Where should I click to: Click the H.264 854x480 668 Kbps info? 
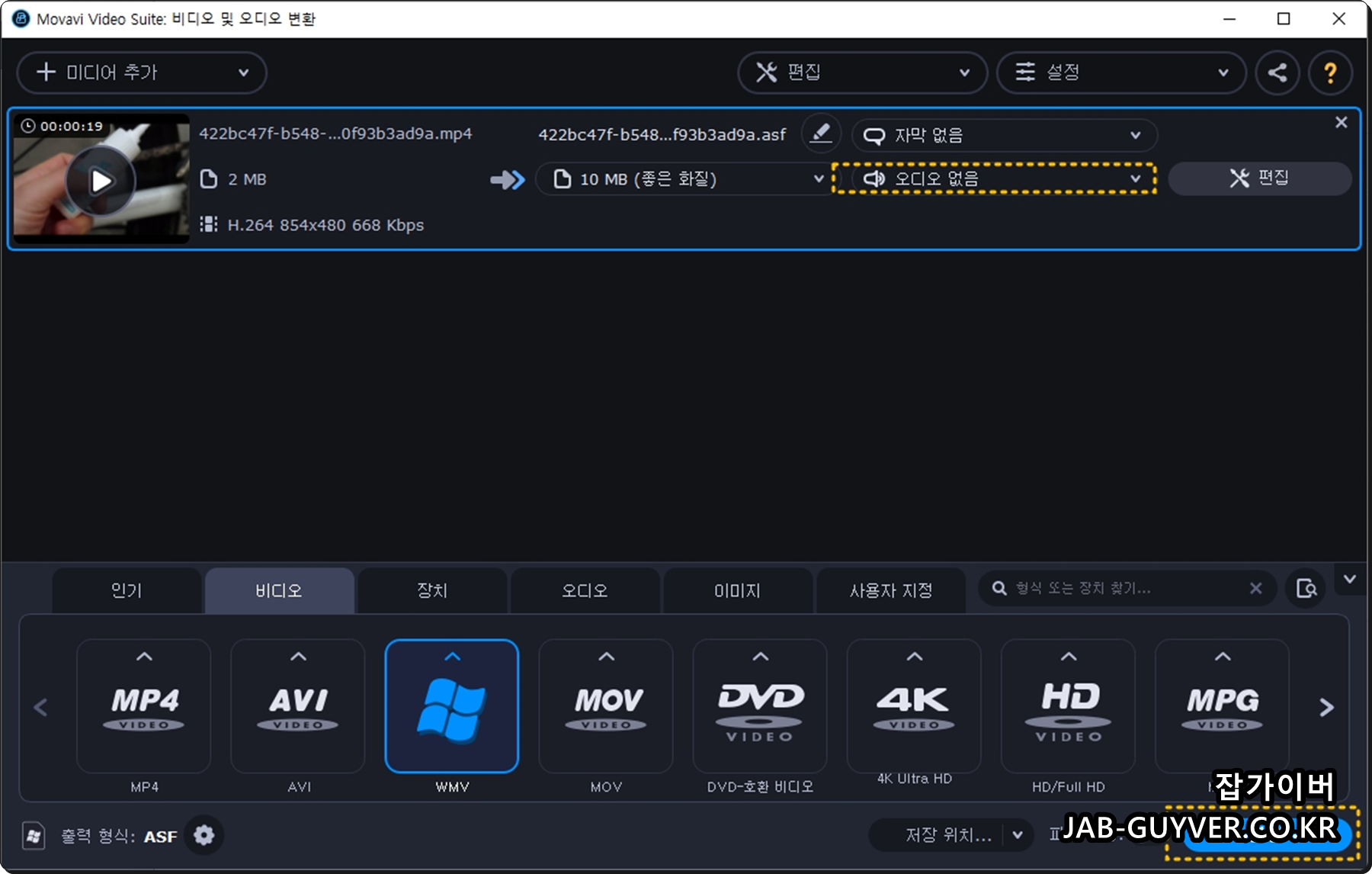pyautogui.click(x=325, y=225)
